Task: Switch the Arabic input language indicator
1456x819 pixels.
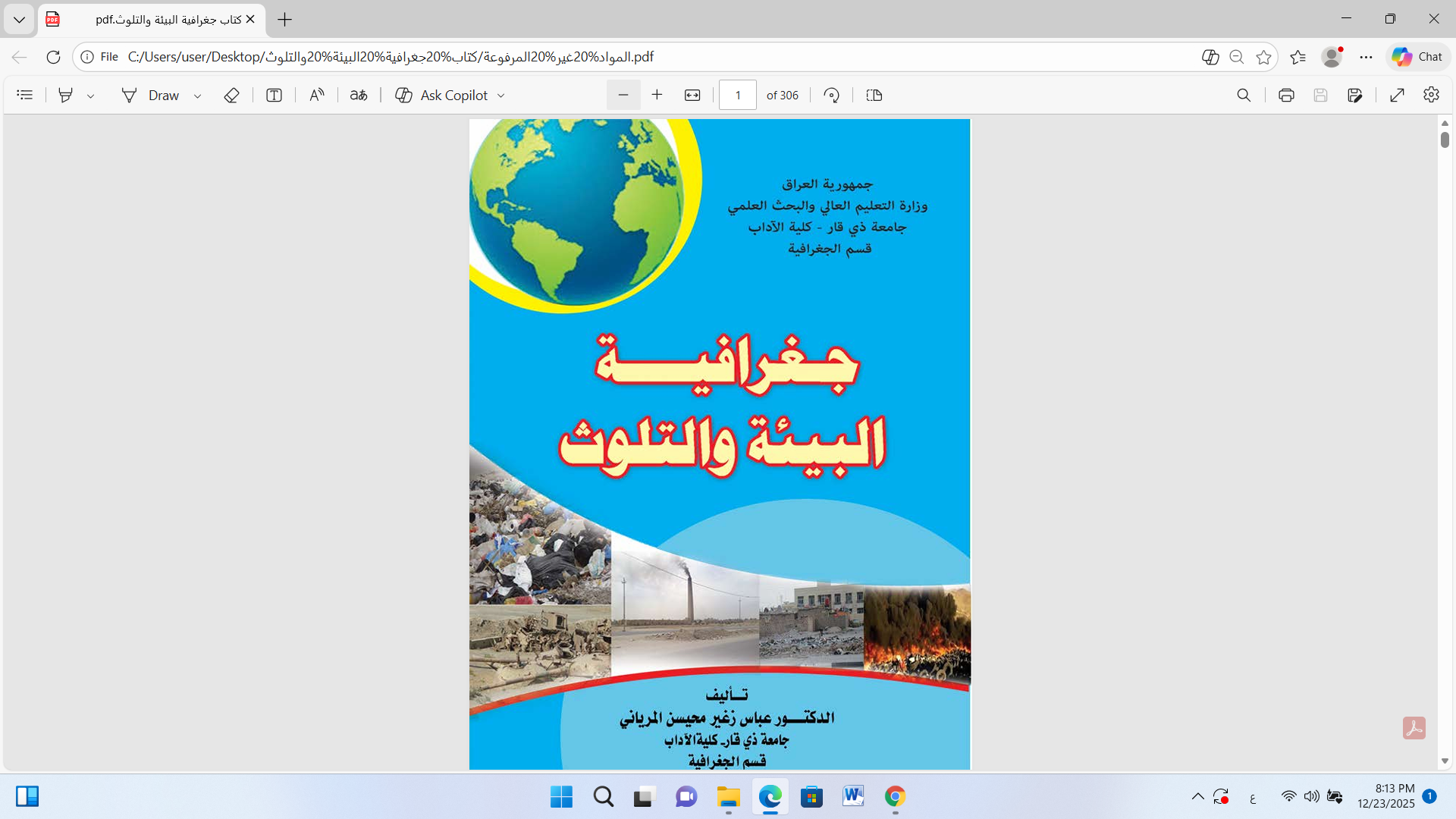Action: tap(1253, 798)
